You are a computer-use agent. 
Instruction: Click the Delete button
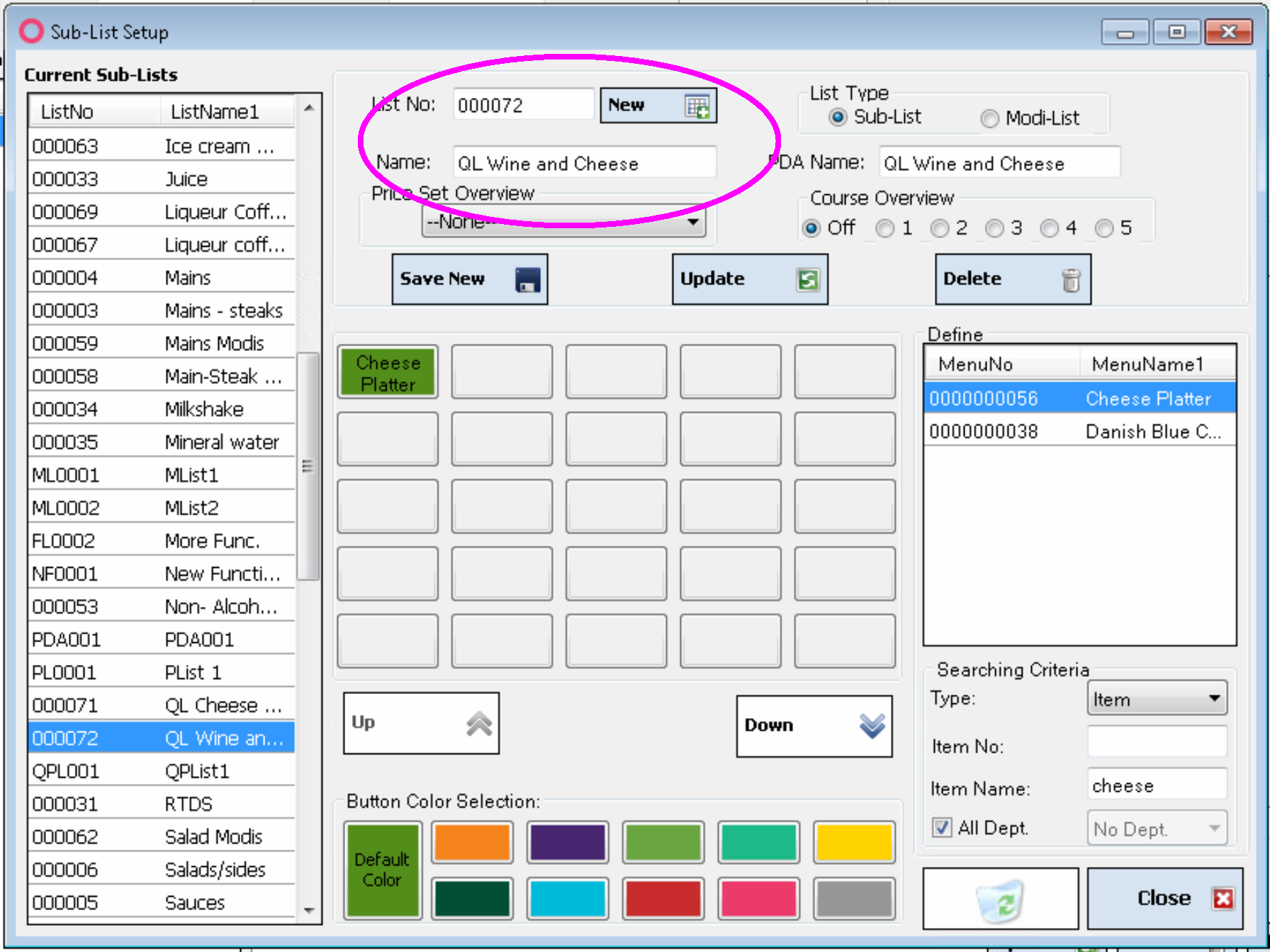point(1013,279)
